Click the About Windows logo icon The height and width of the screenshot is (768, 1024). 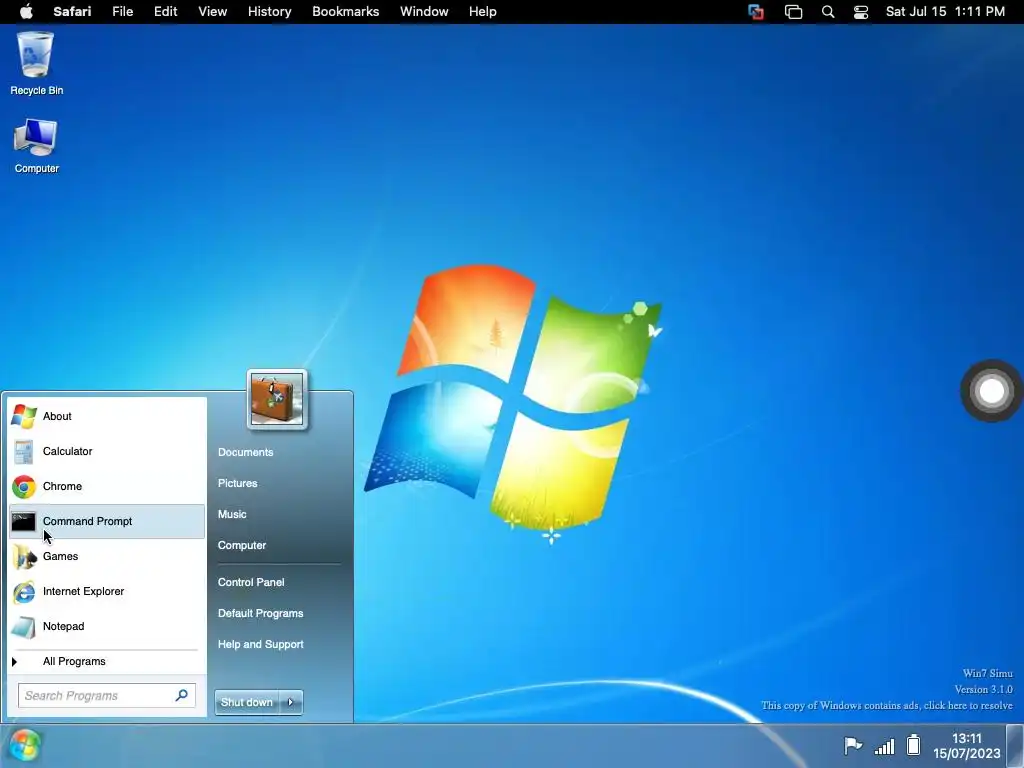pyautogui.click(x=24, y=416)
